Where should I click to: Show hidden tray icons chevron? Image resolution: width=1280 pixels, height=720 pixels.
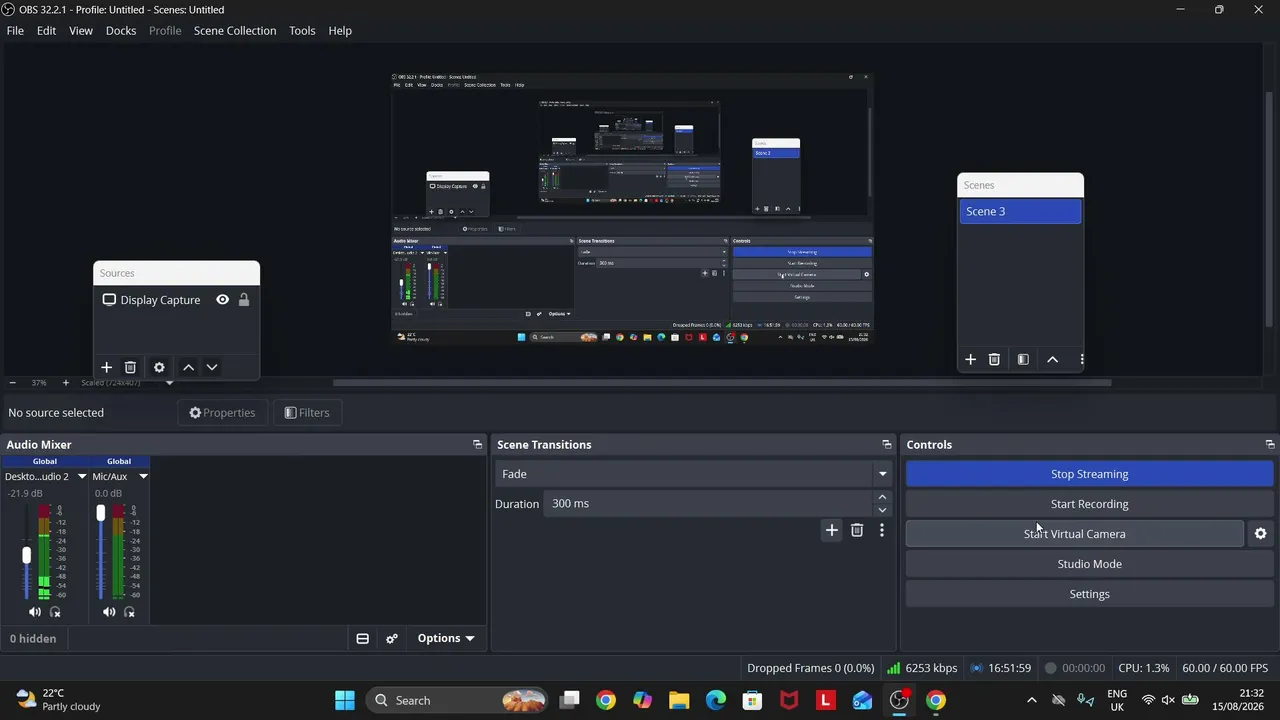(1032, 700)
